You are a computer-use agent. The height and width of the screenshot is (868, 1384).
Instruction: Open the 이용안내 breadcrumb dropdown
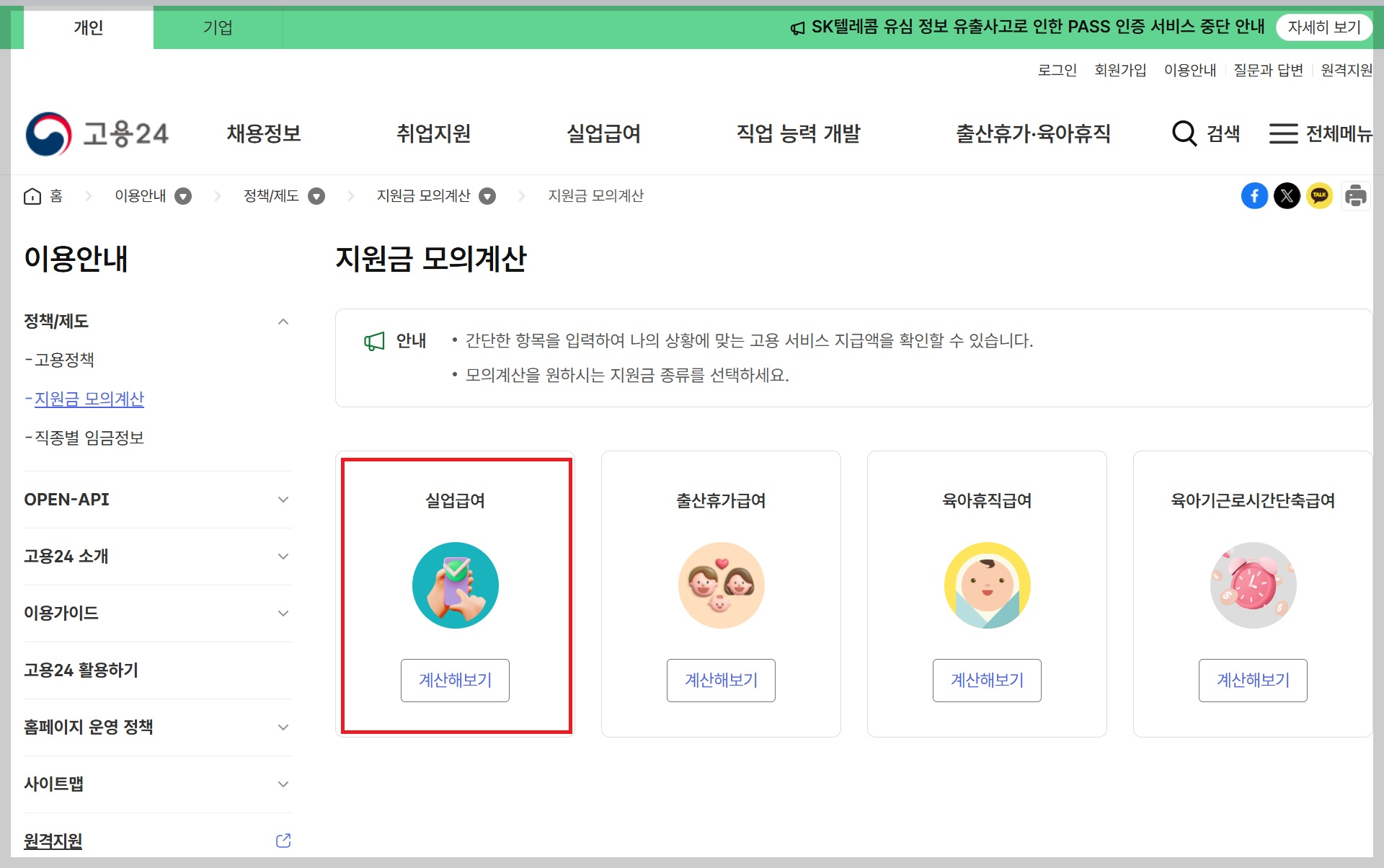[185, 195]
